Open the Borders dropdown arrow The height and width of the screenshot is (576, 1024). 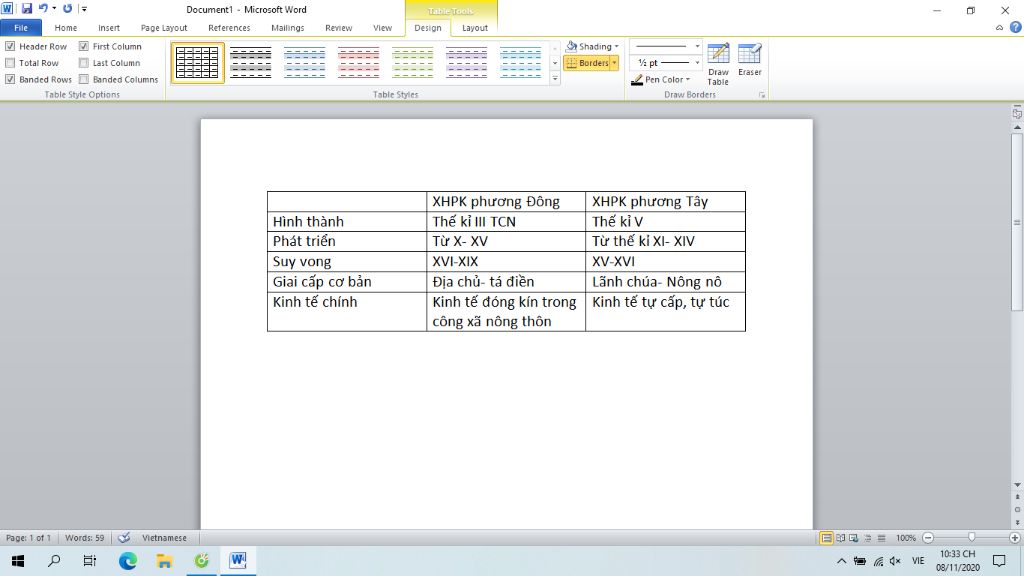point(615,63)
